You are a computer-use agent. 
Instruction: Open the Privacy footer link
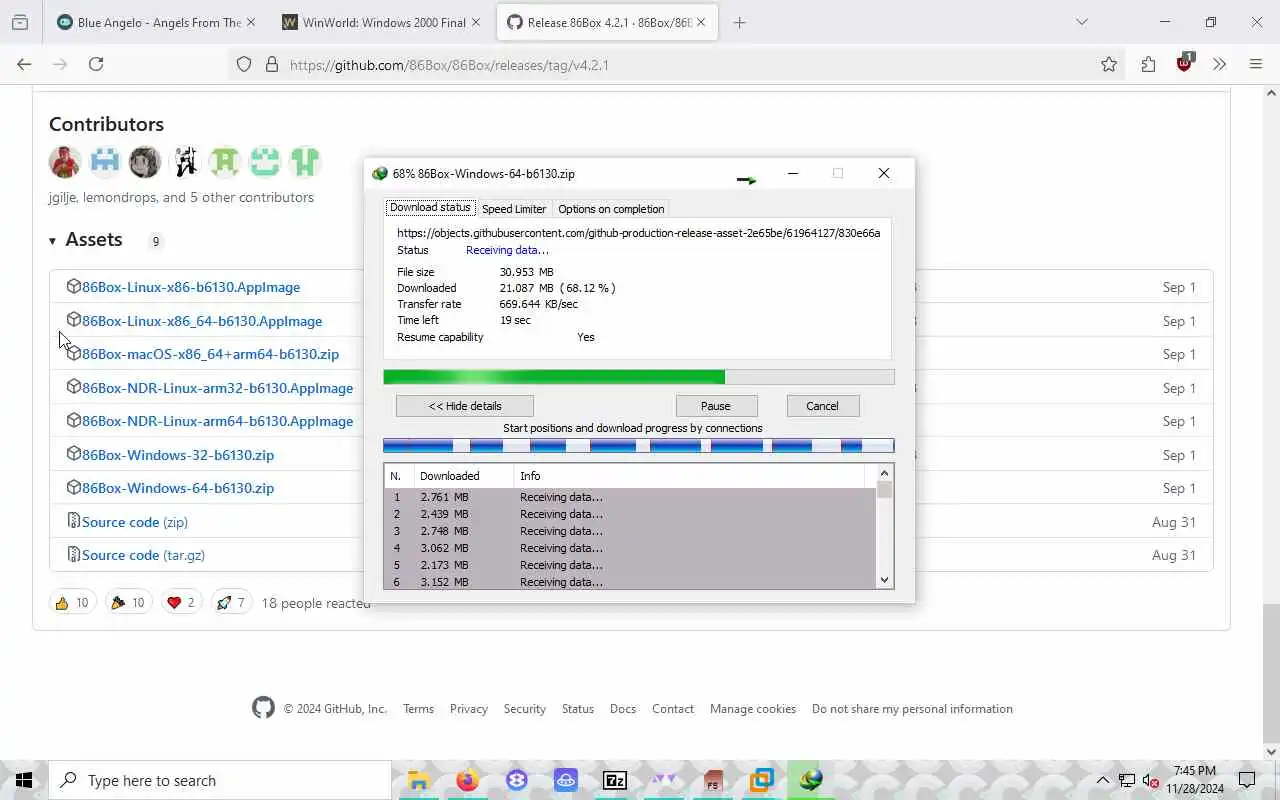click(x=469, y=709)
